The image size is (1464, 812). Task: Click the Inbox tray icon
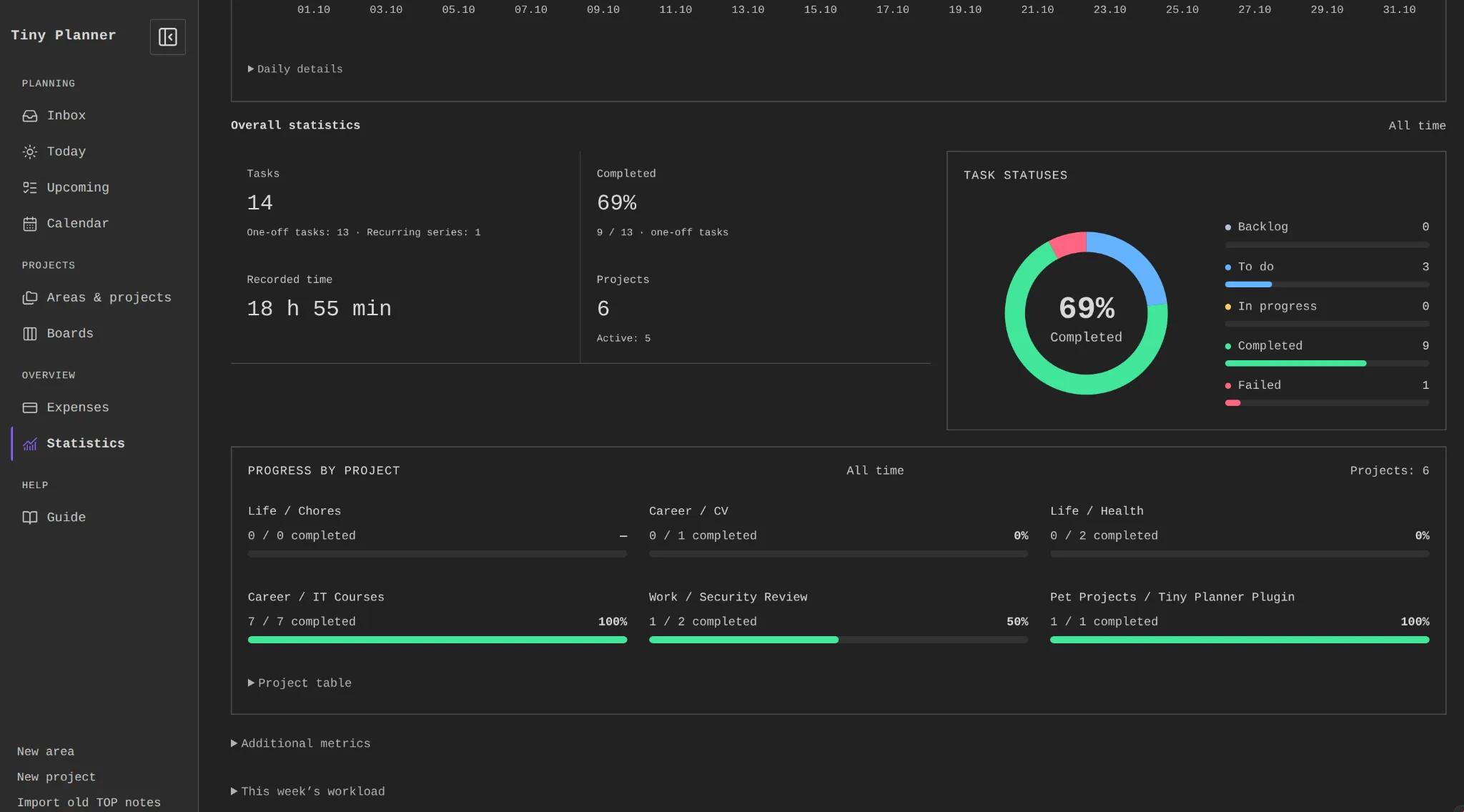click(x=29, y=116)
